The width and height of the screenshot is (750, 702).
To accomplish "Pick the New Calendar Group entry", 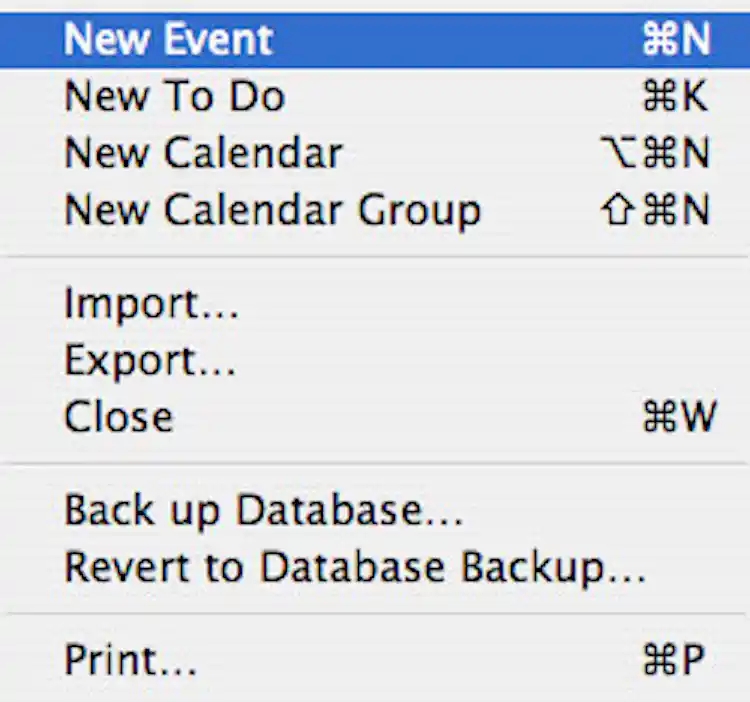I will (x=375, y=210).
